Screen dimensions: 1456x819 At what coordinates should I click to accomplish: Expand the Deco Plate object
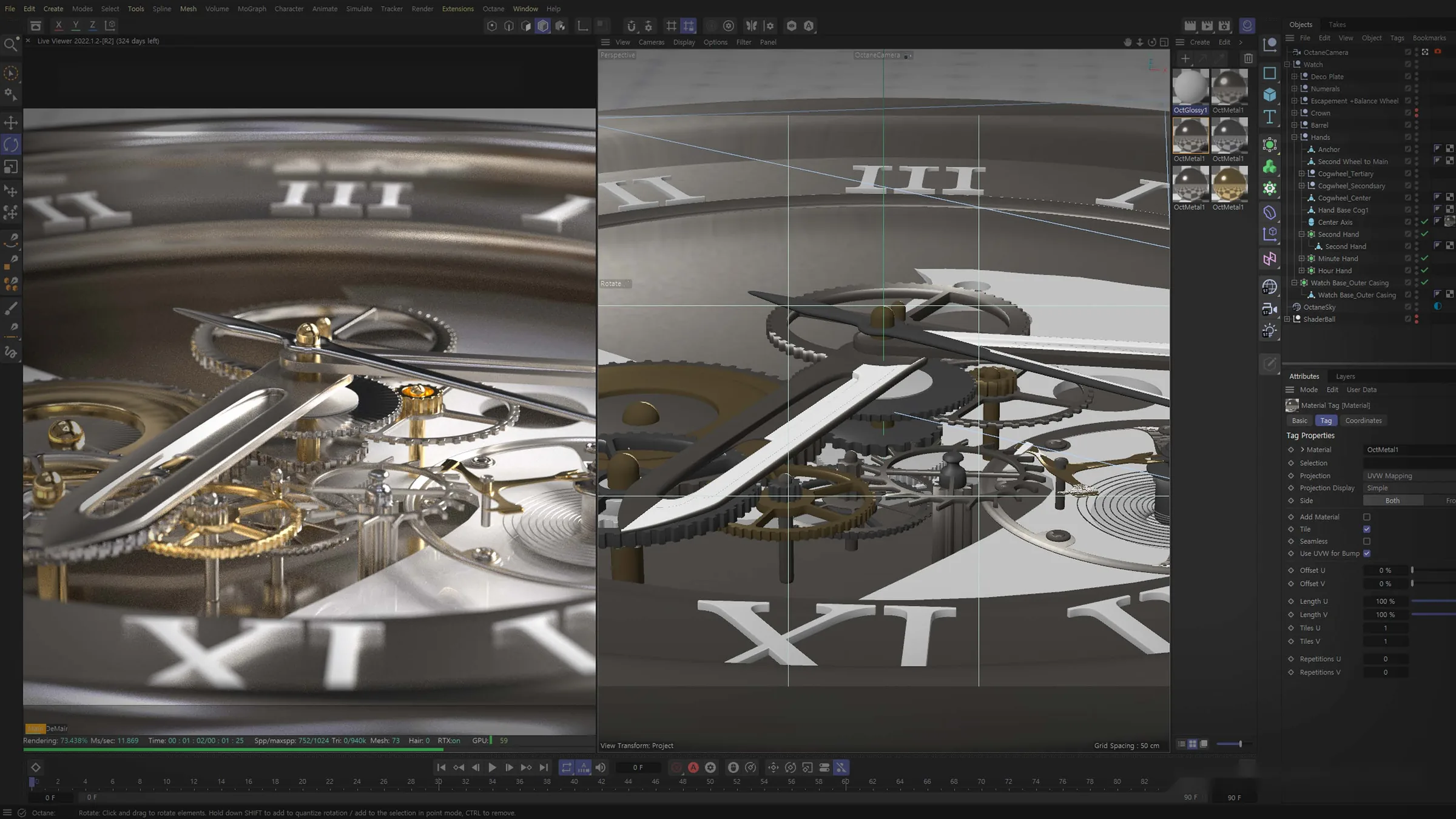[x=1294, y=76]
